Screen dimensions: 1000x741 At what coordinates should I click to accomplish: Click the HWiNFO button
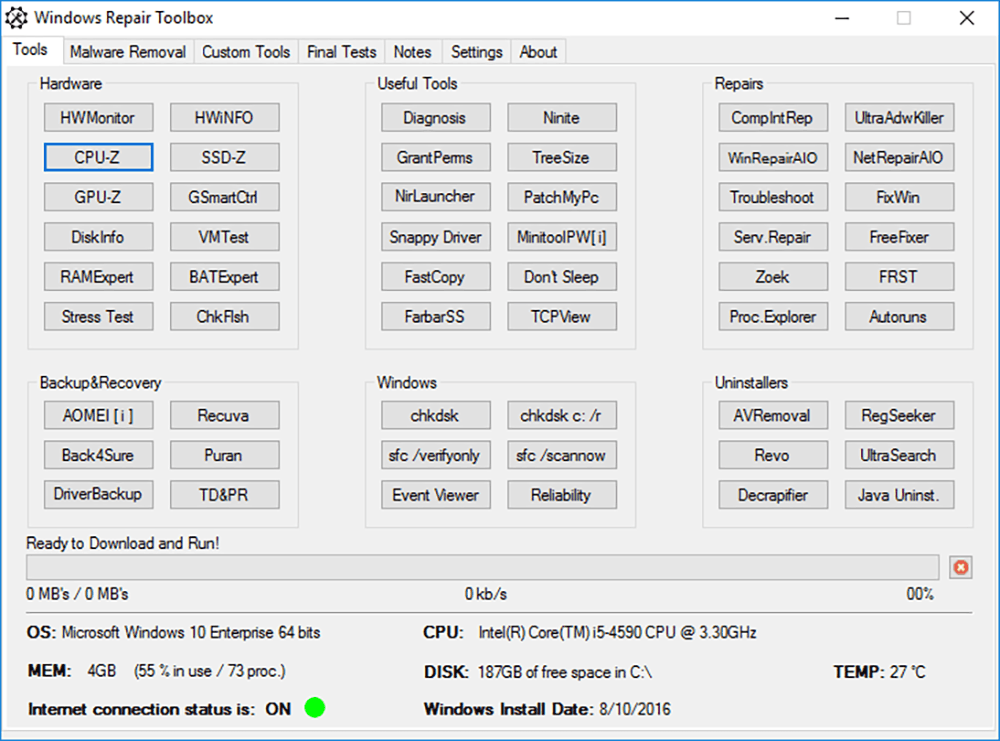pyautogui.click(x=224, y=117)
